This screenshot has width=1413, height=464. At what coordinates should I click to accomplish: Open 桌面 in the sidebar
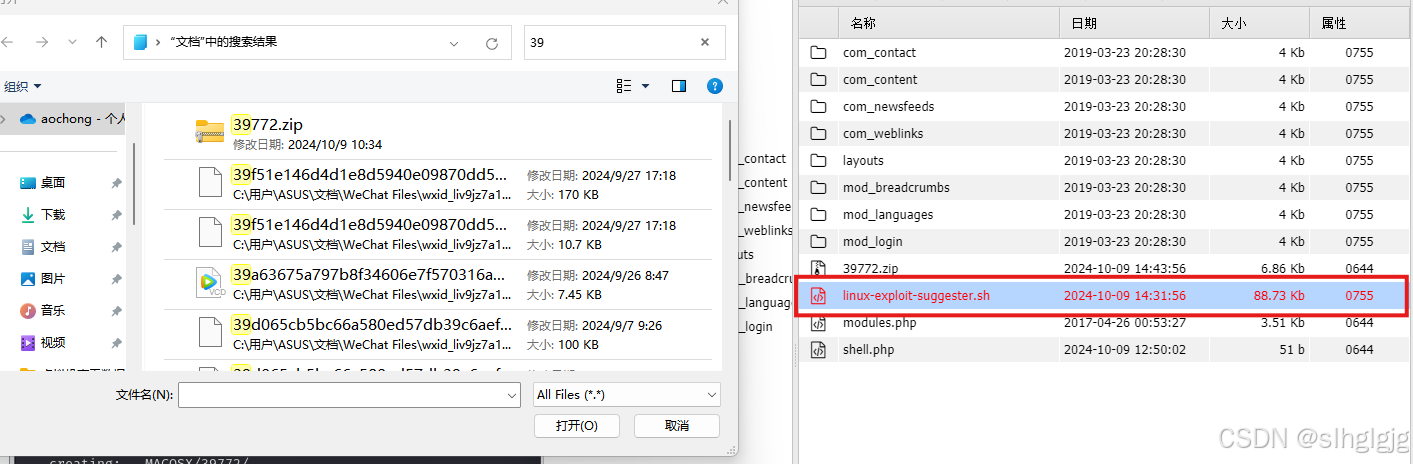pyautogui.click(x=52, y=183)
